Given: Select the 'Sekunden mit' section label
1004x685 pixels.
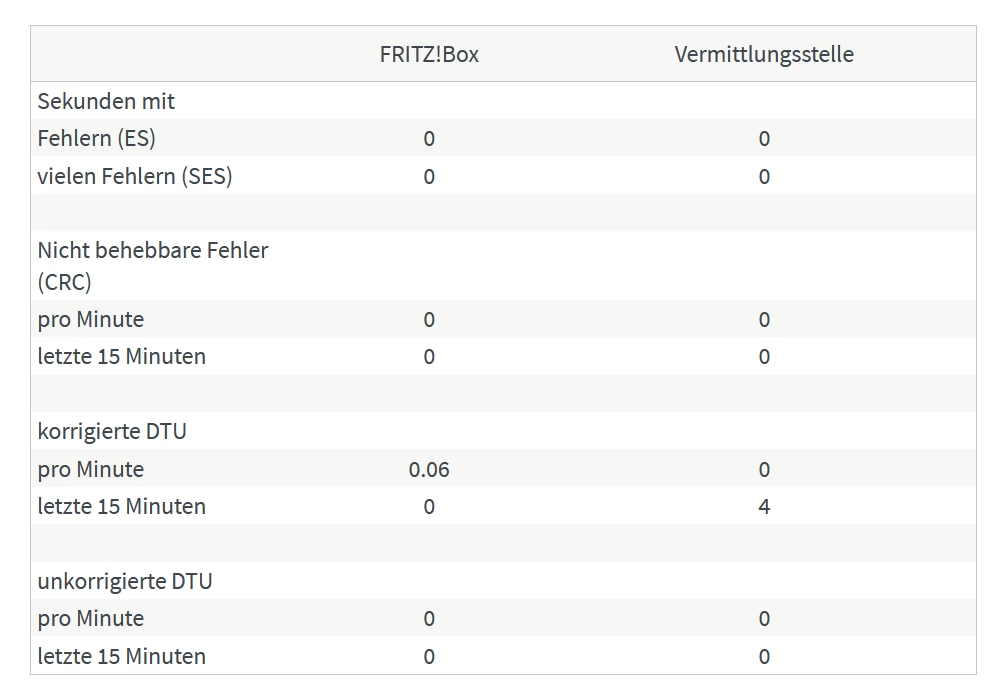Looking at the screenshot, I should point(106,101).
